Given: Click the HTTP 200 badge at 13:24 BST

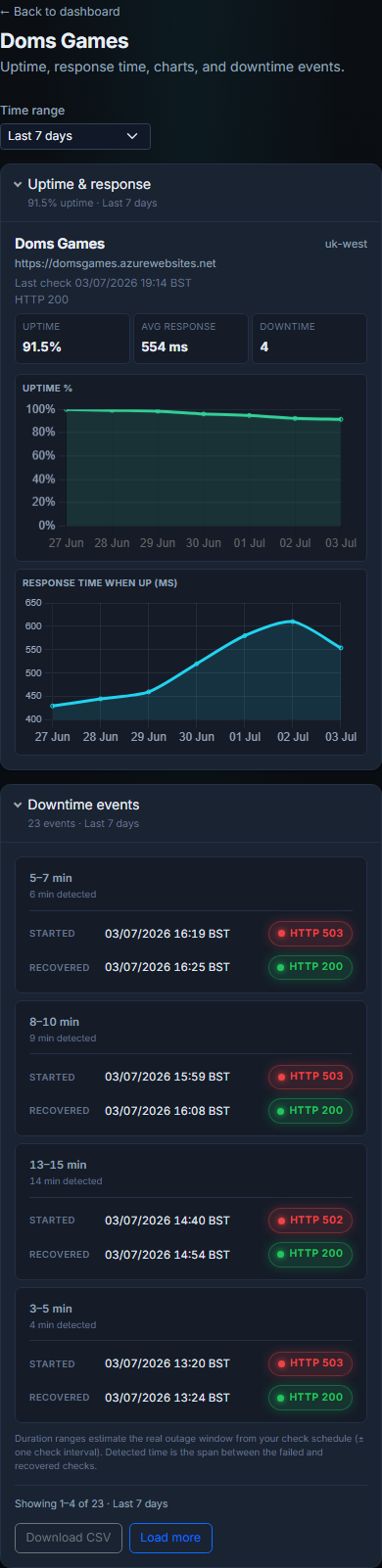Looking at the screenshot, I should click(310, 1397).
